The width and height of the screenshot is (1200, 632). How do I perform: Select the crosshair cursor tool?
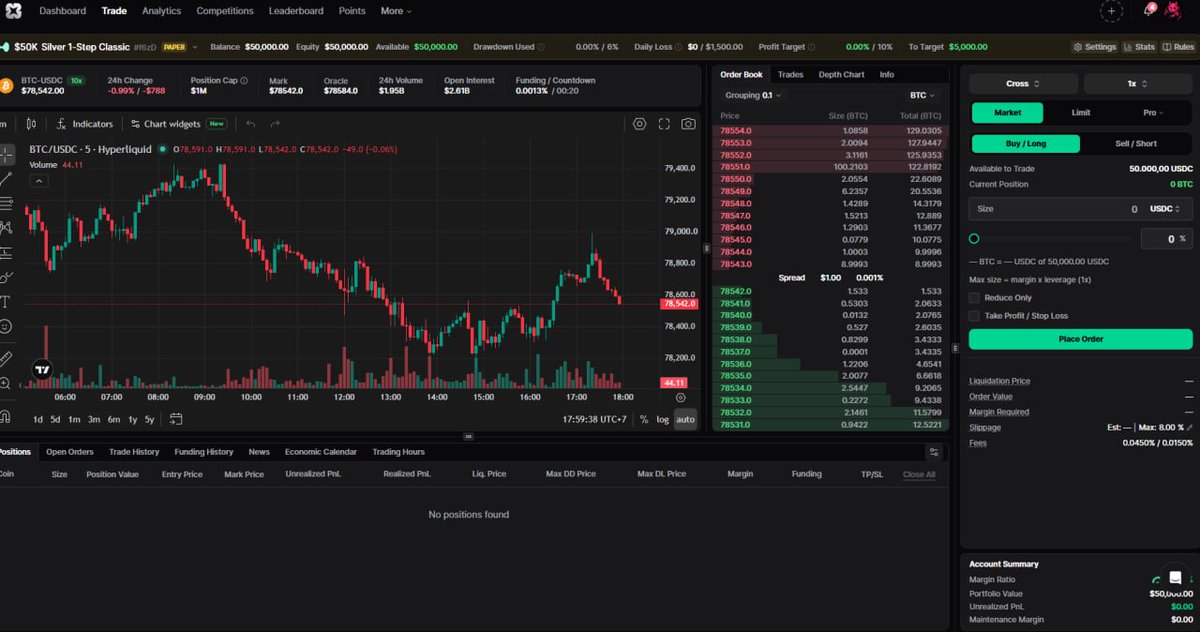pos(6,154)
